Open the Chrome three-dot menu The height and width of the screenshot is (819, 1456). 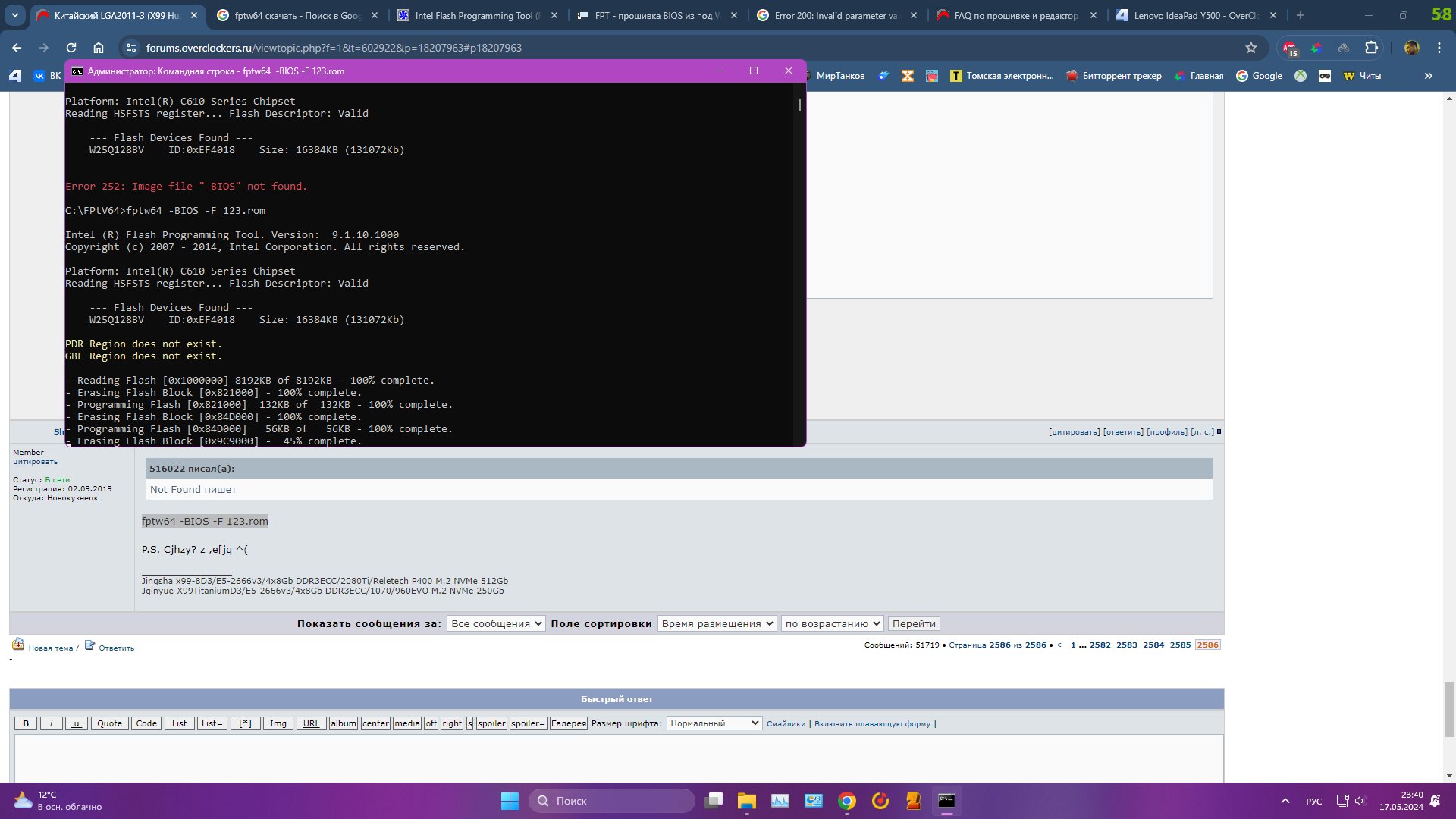pos(1439,48)
